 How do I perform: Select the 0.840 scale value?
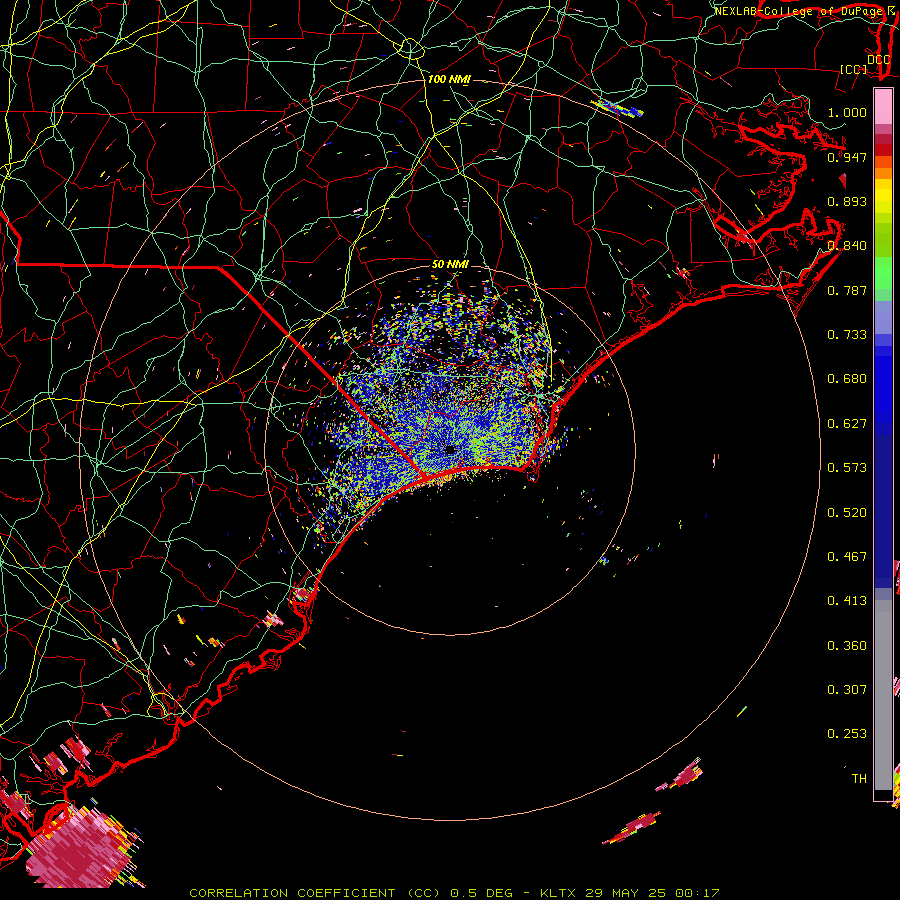point(847,246)
